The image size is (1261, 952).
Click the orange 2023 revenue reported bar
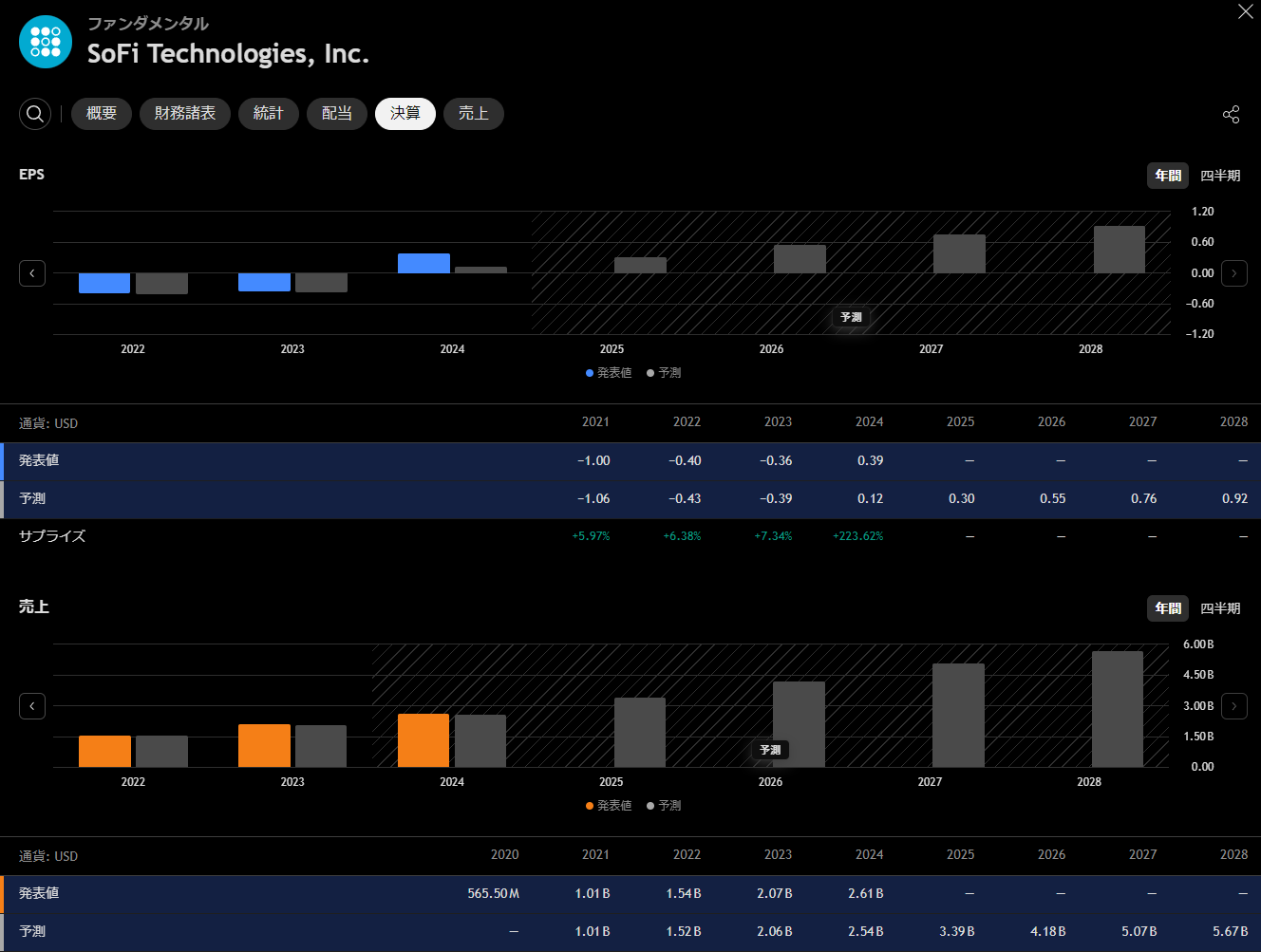pyautogui.click(x=264, y=746)
